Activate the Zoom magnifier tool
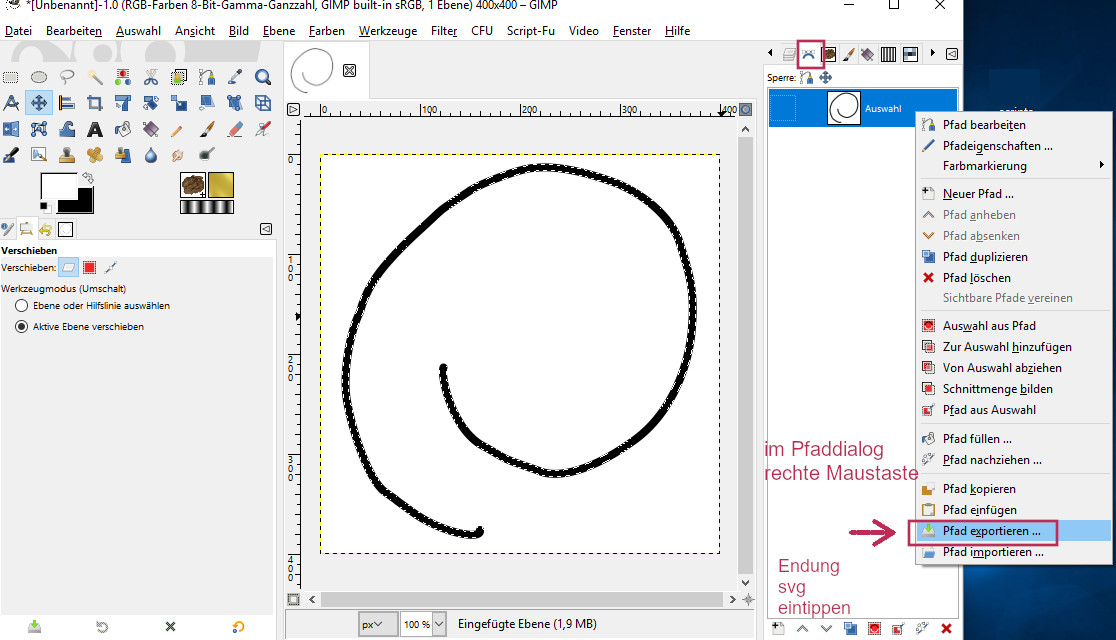The image size is (1116, 640). tap(262, 77)
